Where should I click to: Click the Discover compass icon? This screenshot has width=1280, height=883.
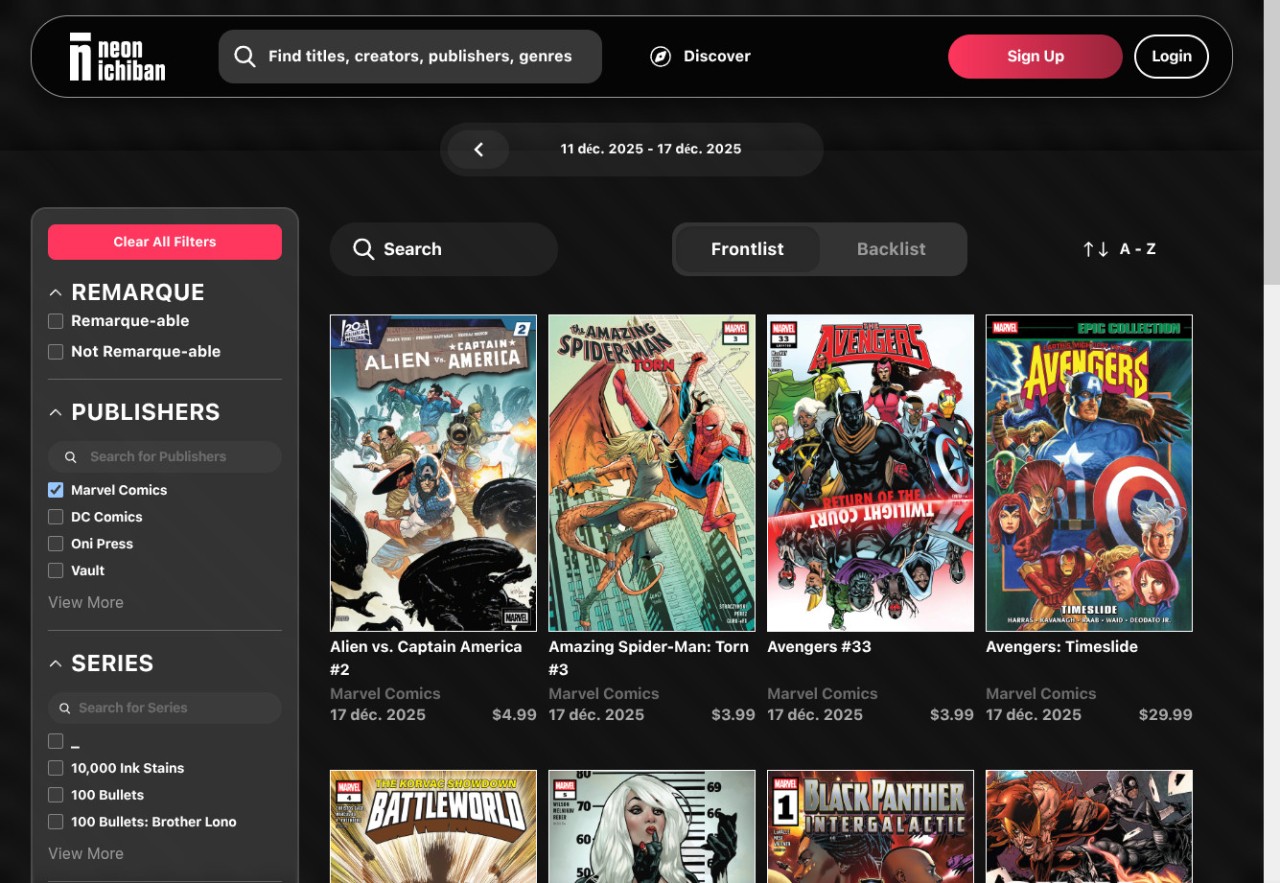[660, 57]
